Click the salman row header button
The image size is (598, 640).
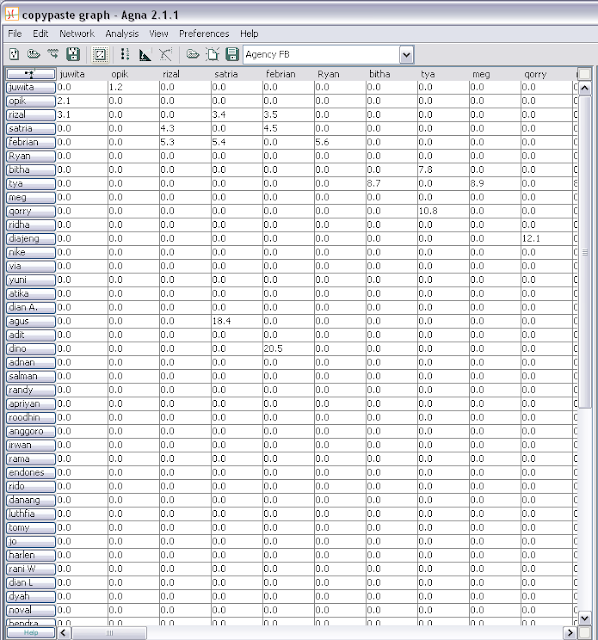click(x=31, y=376)
